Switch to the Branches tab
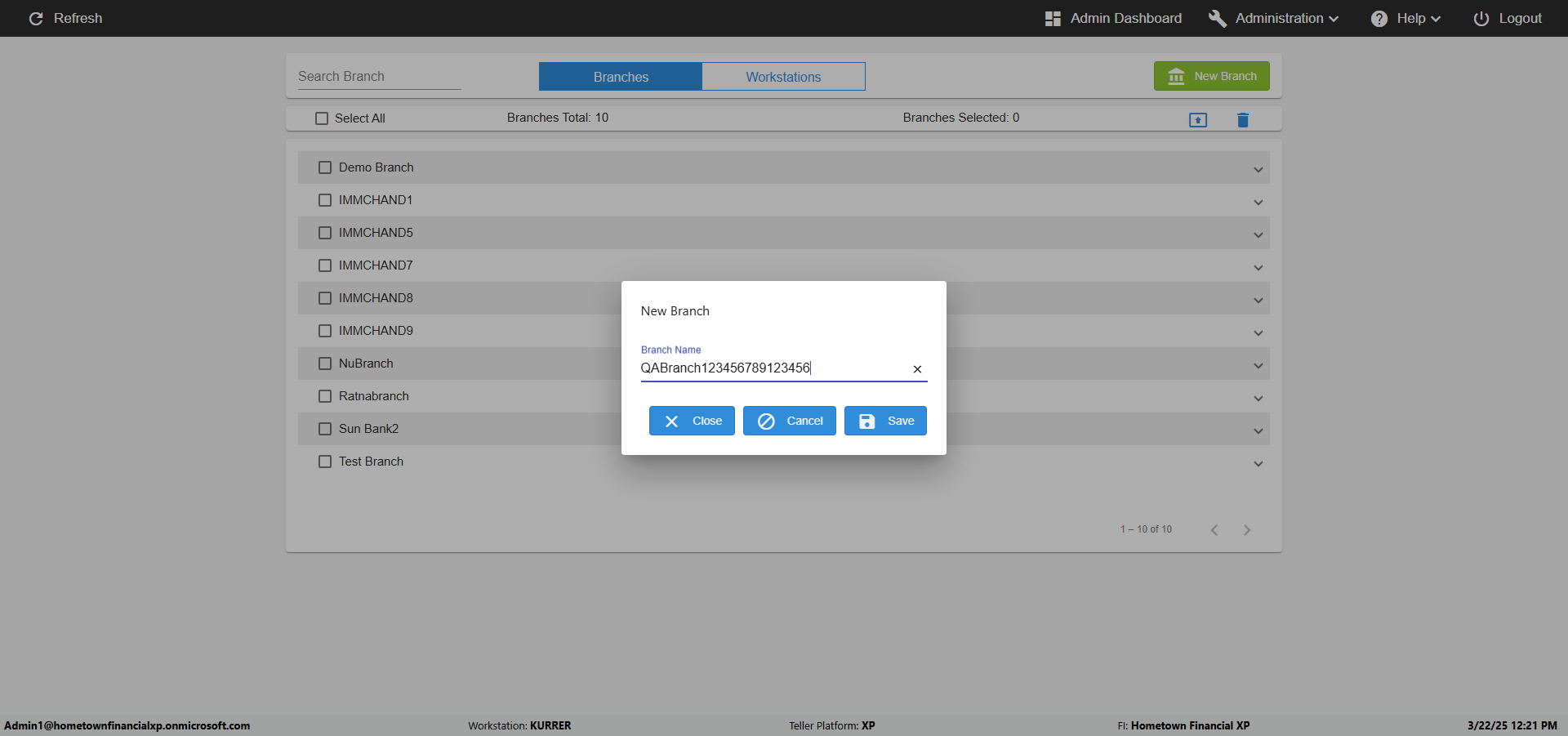 (x=621, y=77)
